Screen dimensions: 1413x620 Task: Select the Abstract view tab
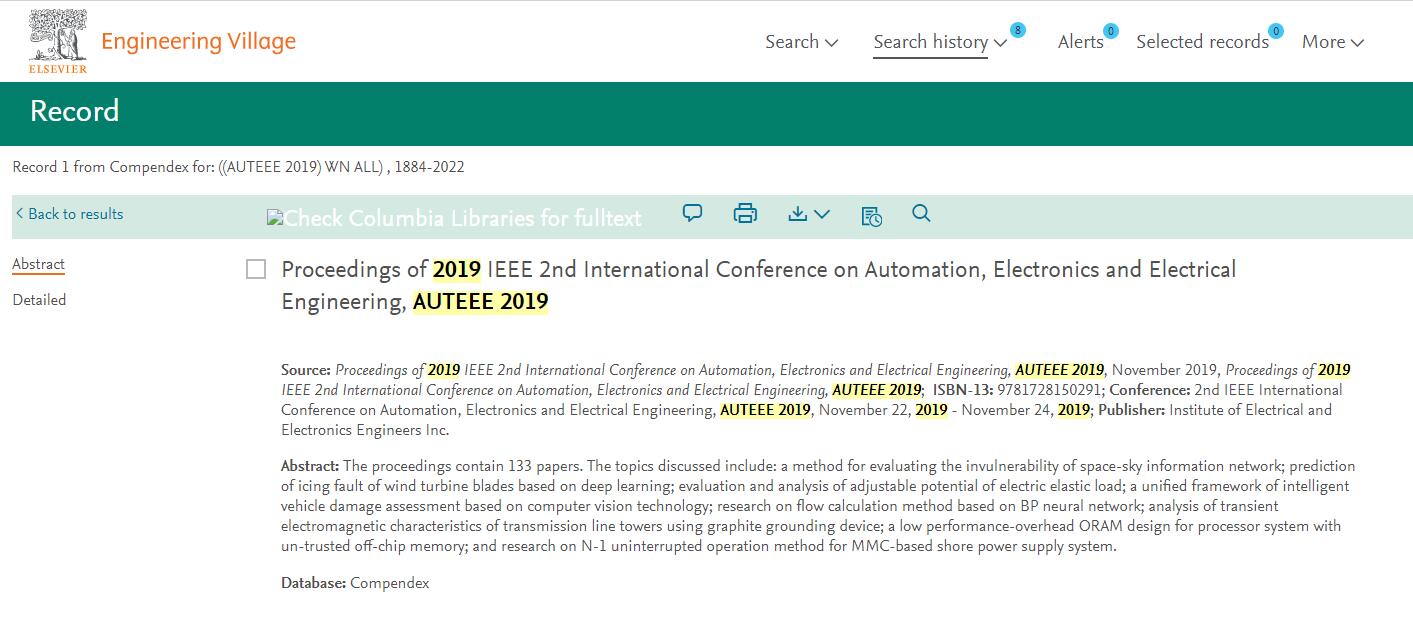point(38,265)
